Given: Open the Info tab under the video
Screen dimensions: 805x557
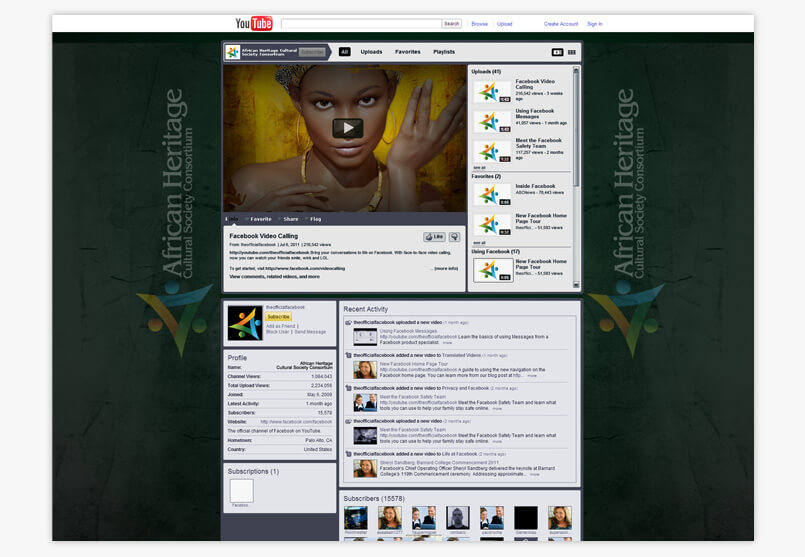Looking at the screenshot, I should click(x=232, y=219).
